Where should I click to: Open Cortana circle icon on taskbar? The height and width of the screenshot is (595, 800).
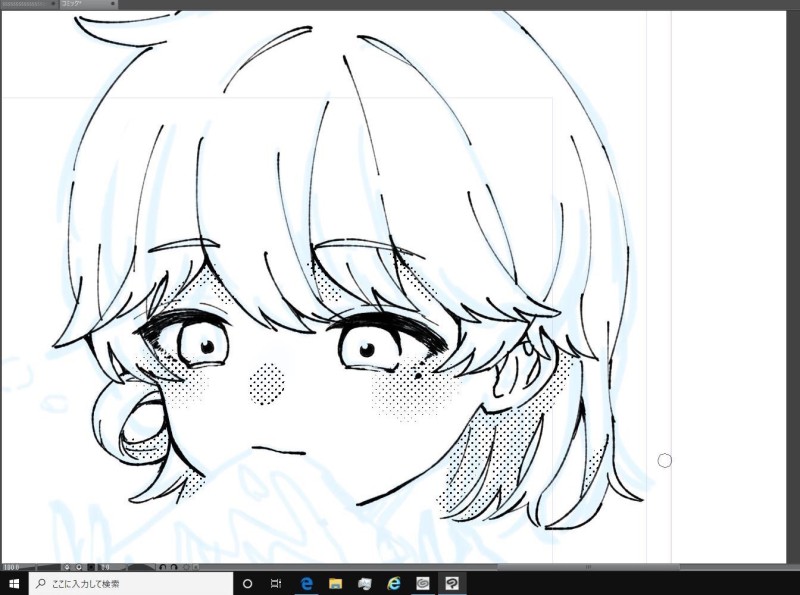point(247,583)
